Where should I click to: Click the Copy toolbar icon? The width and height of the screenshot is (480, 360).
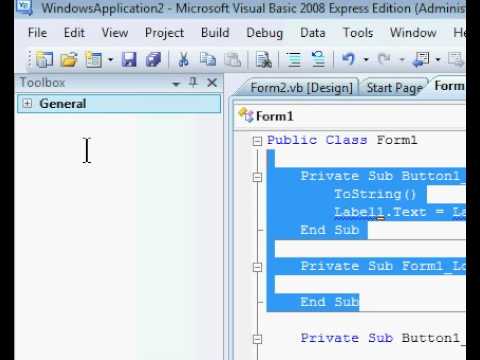point(208,60)
